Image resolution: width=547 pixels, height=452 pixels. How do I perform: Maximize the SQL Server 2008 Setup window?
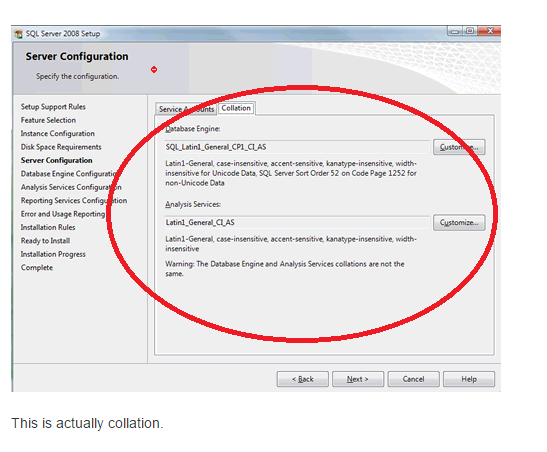470,31
